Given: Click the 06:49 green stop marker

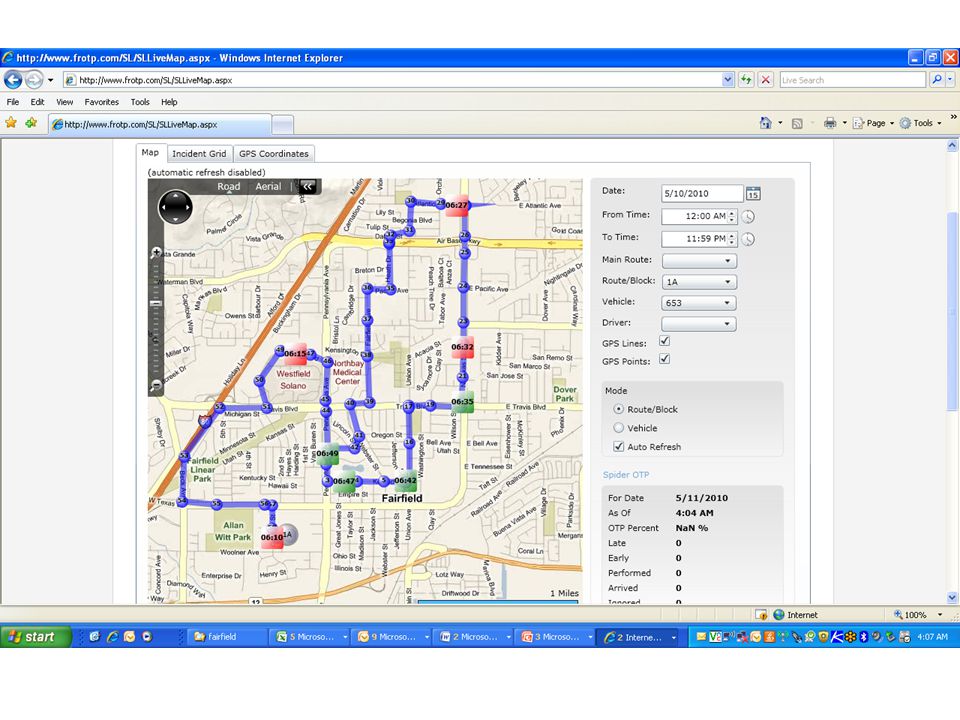Looking at the screenshot, I should 328,453.
